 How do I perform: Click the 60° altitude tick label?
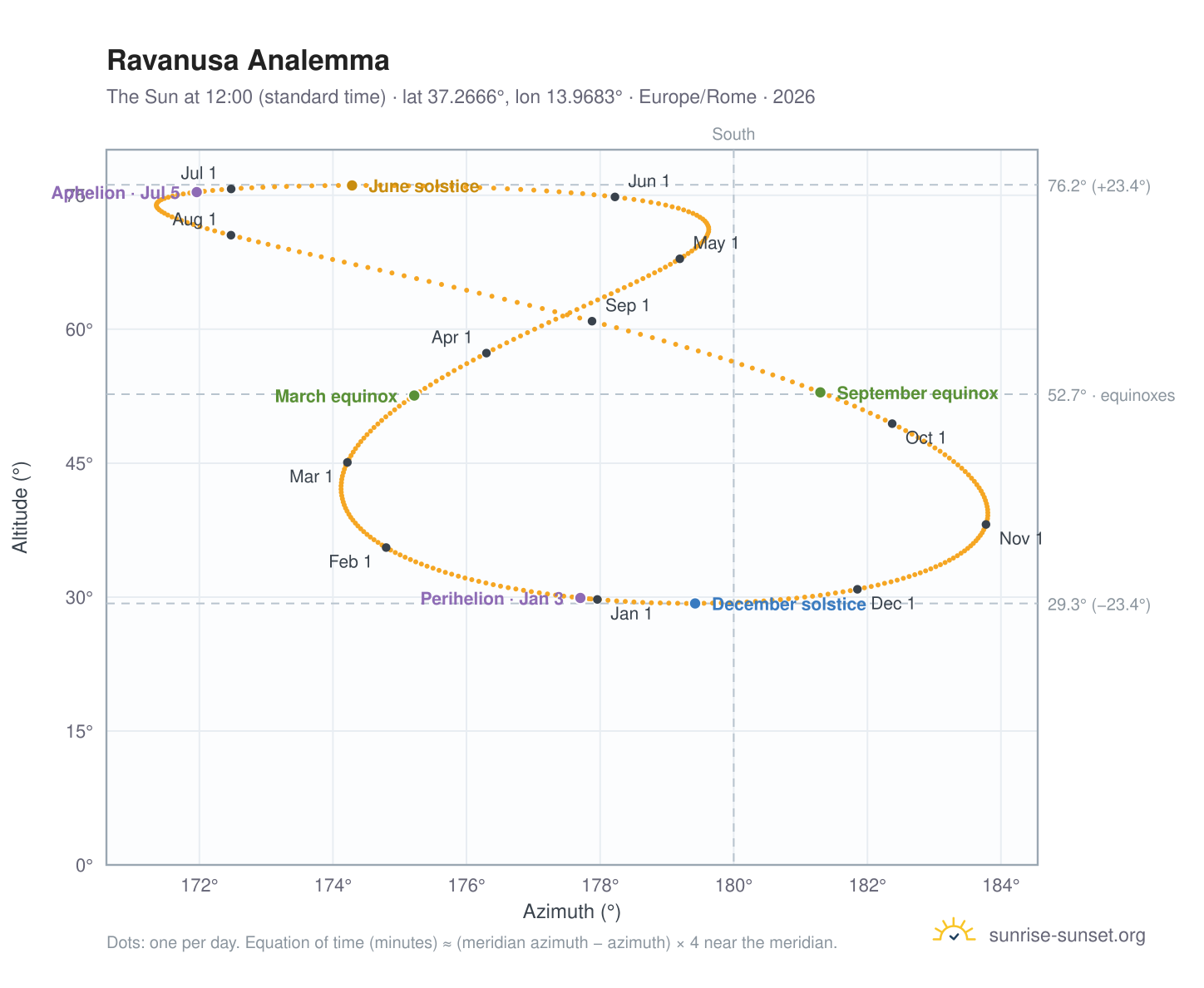pyautogui.click(x=79, y=330)
